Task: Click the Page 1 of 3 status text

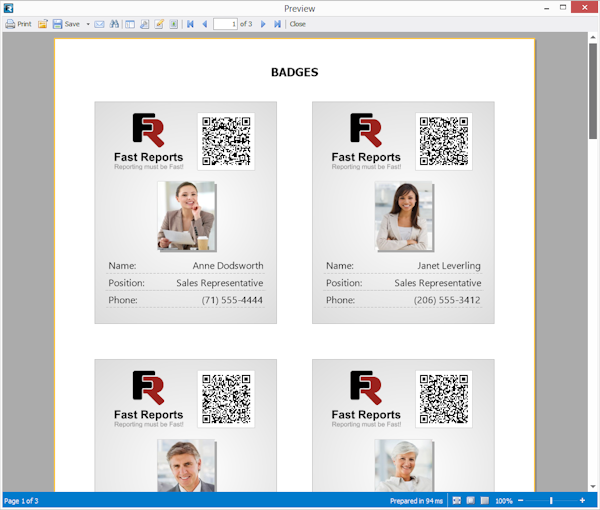Action: [x=21, y=501]
